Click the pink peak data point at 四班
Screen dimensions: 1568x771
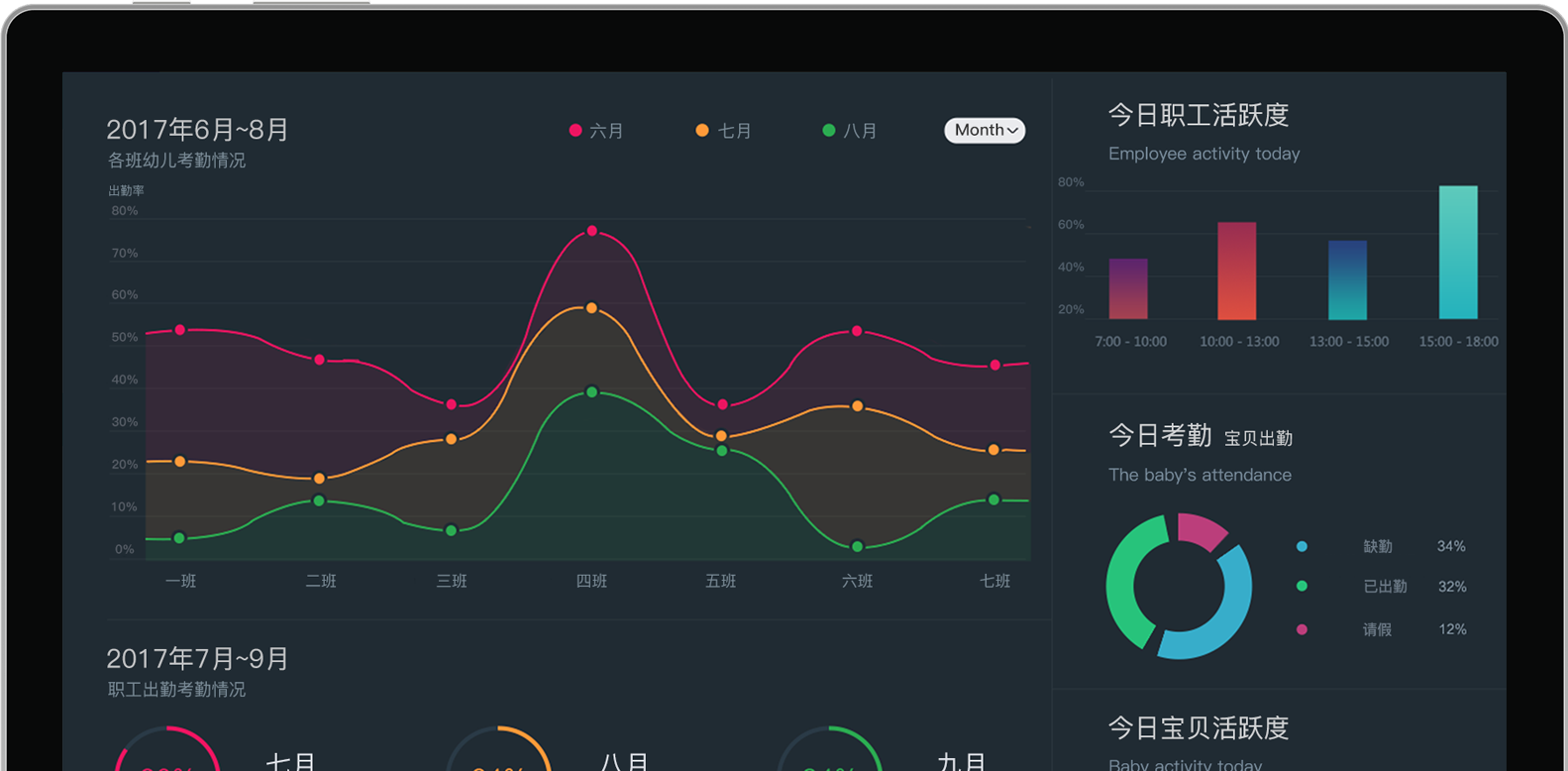(x=592, y=231)
